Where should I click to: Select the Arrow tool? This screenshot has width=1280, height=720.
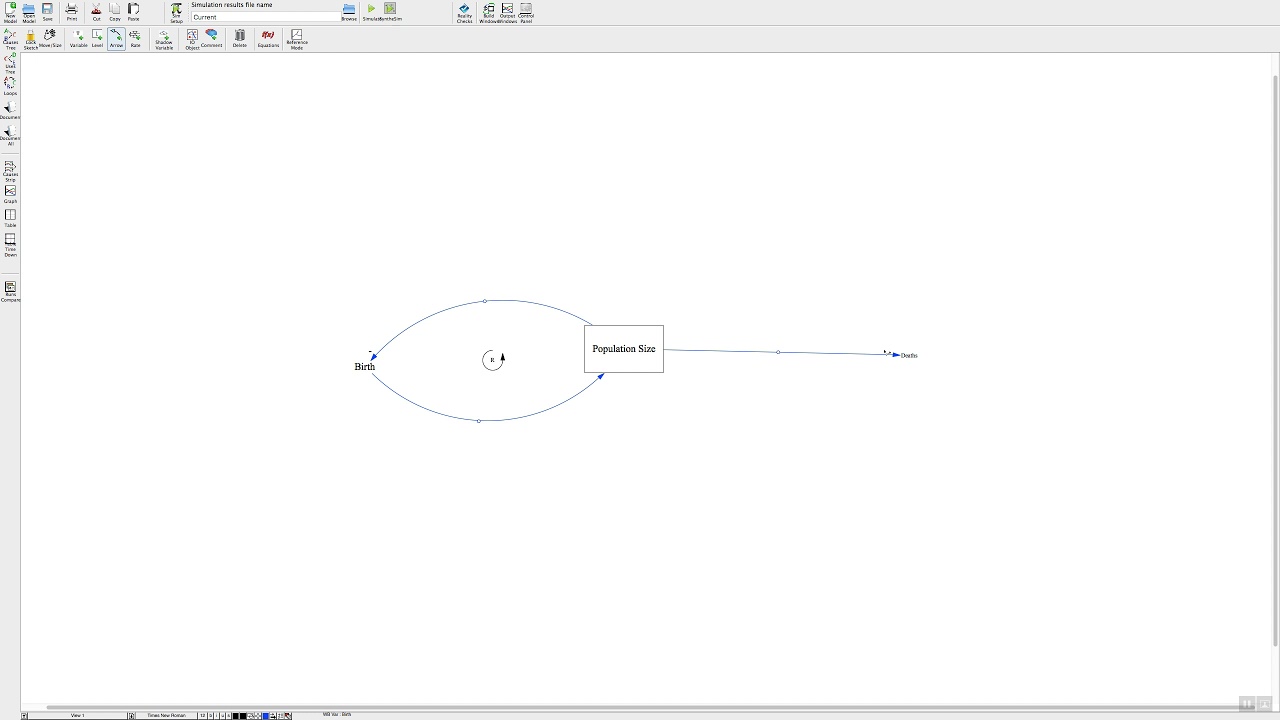pos(116,39)
